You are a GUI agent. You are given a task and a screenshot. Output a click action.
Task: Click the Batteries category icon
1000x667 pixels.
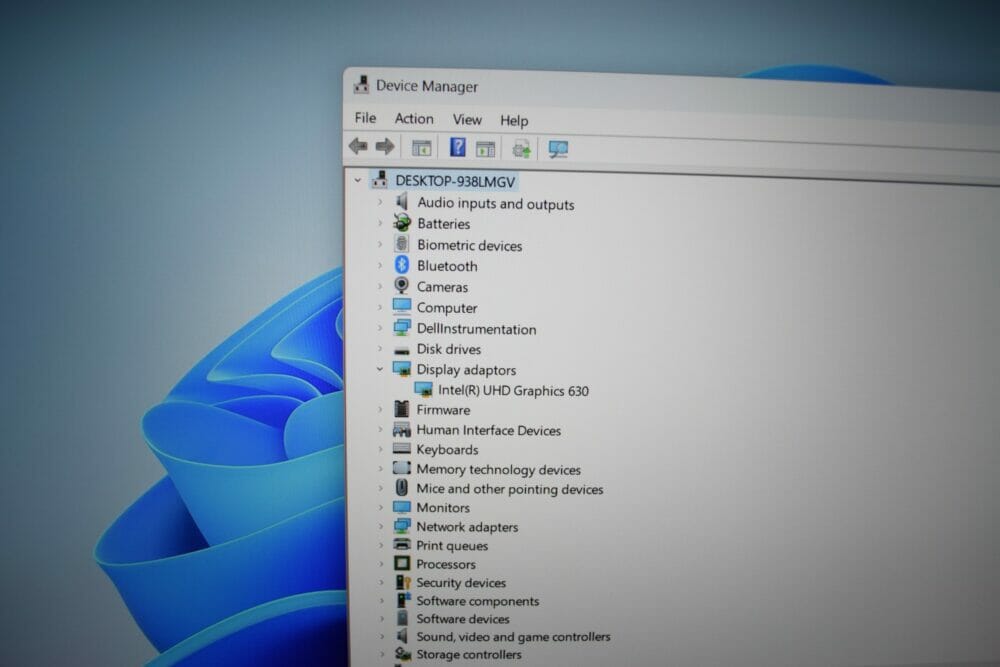[x=402, y=223]
